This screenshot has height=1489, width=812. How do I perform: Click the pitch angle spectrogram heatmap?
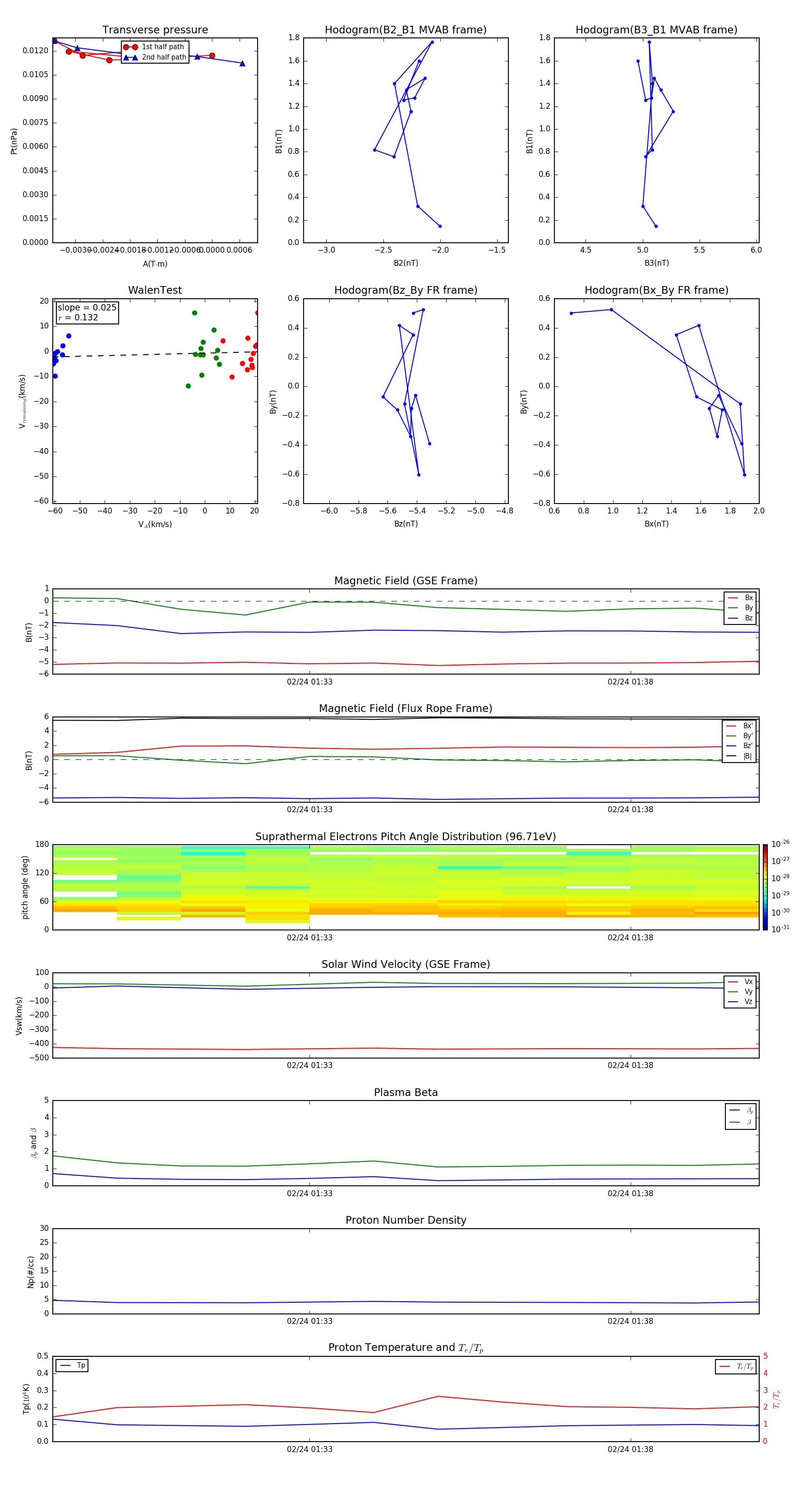pyautogui.click(x=406, y=887)
